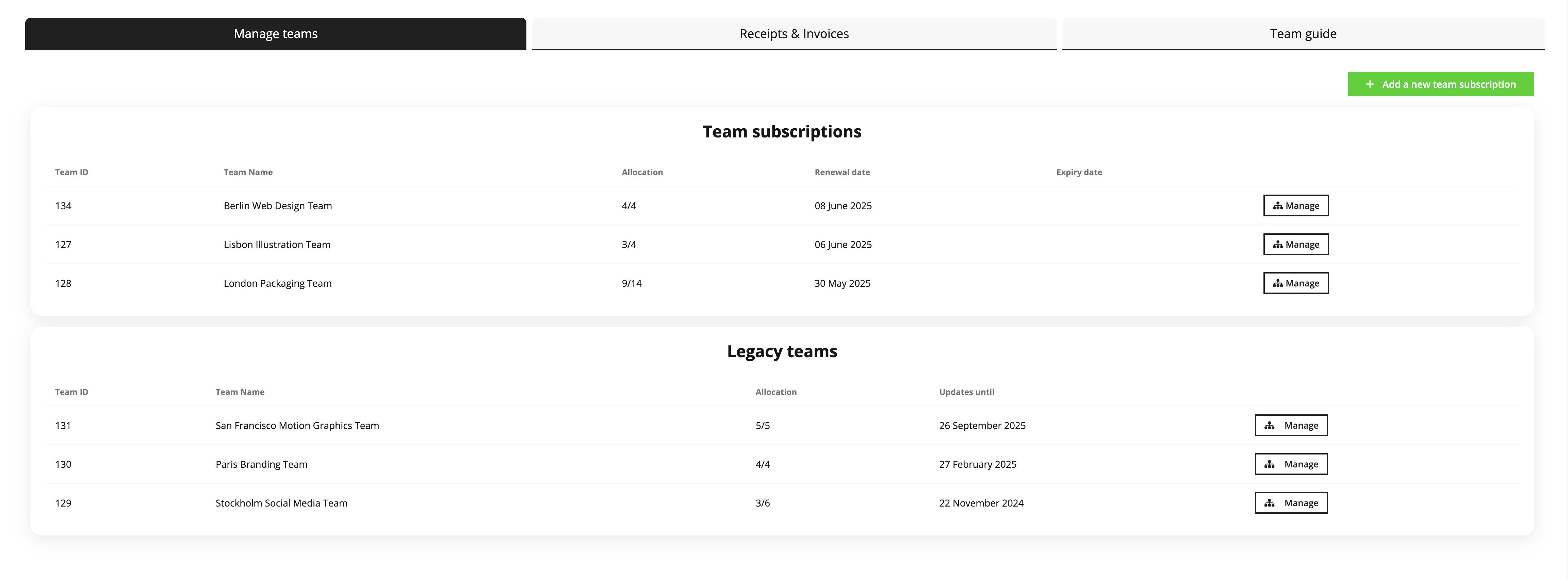Manage the Berlin Web Design Team
Screen dimensions: 1568x579
click(x=1296, y=205)
